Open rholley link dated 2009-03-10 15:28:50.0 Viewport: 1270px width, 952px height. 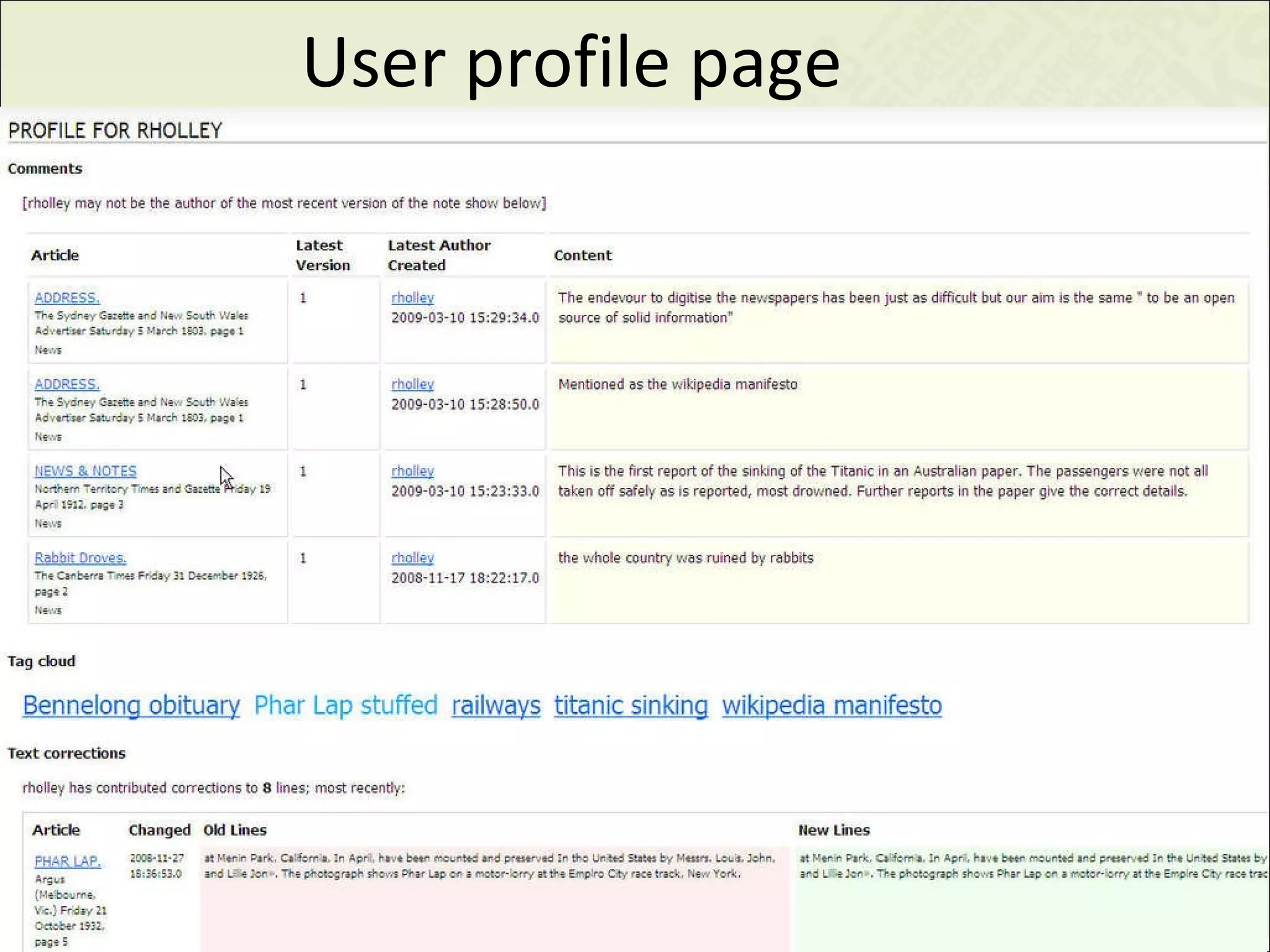(x=412, y=384)
